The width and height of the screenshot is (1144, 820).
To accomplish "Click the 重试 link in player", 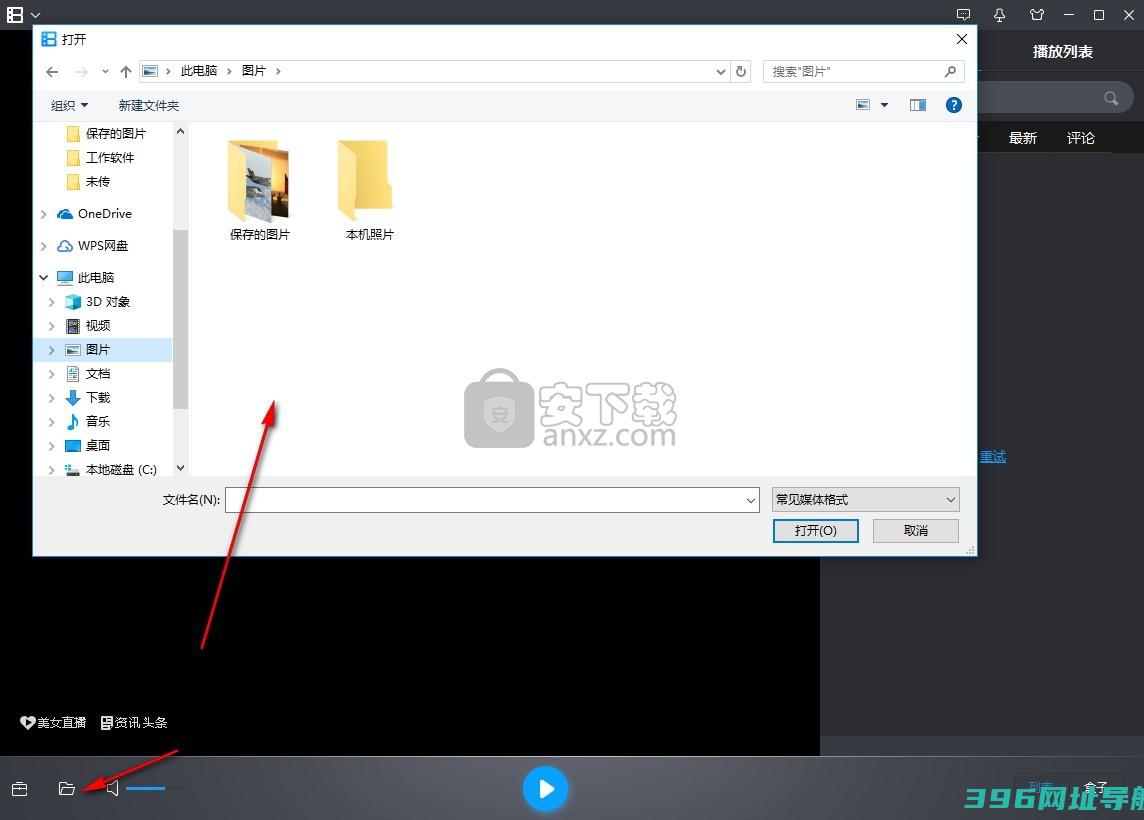I will pos(992,457).
